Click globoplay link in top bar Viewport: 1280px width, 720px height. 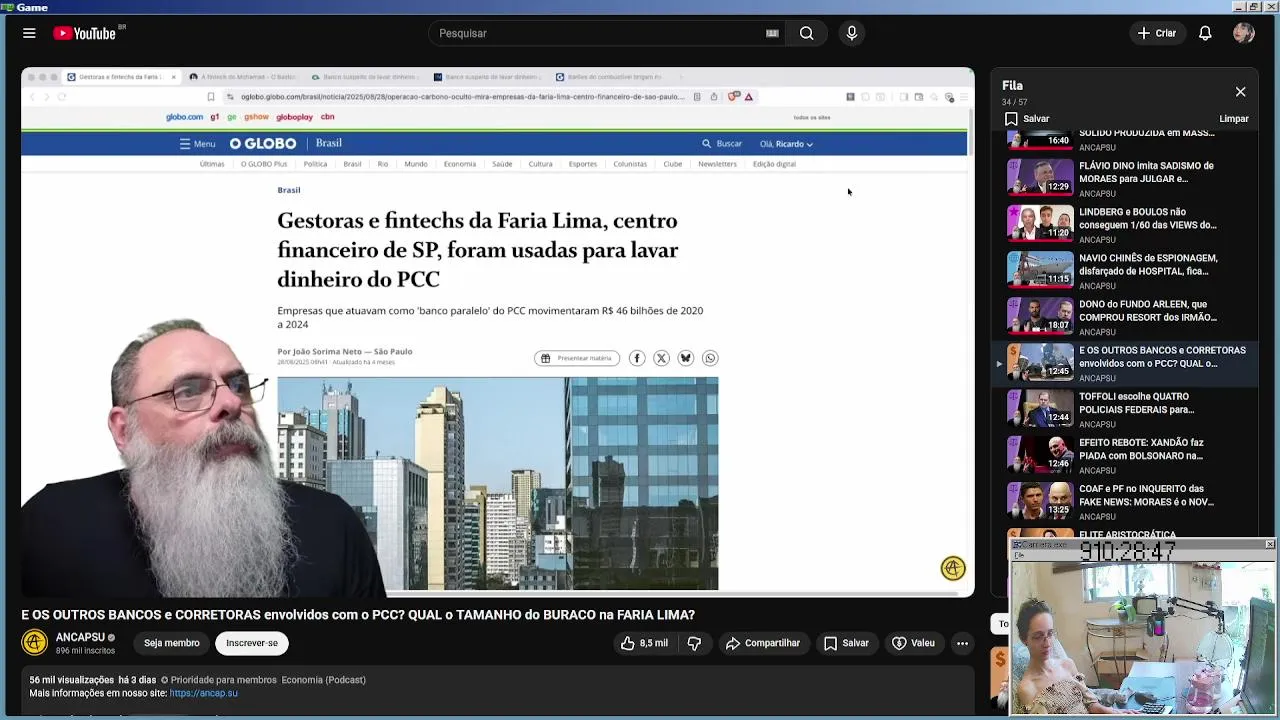pyautogui.click(x=294, y=117)
